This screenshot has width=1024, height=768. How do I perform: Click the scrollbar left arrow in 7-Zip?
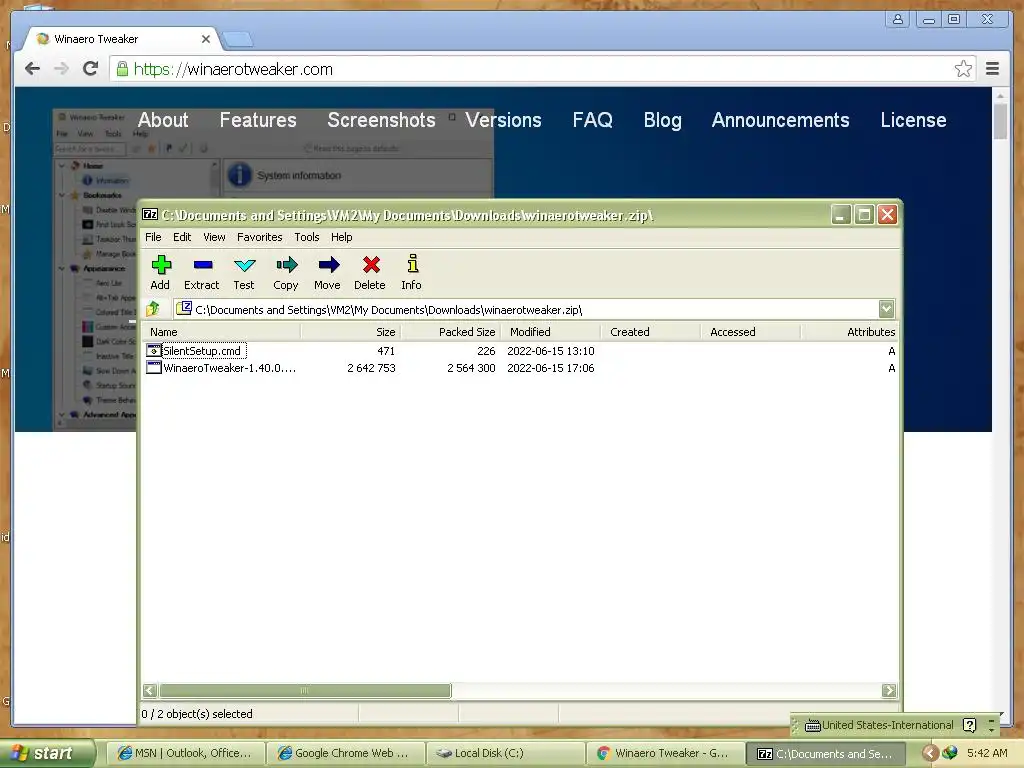tap(150, 690)
